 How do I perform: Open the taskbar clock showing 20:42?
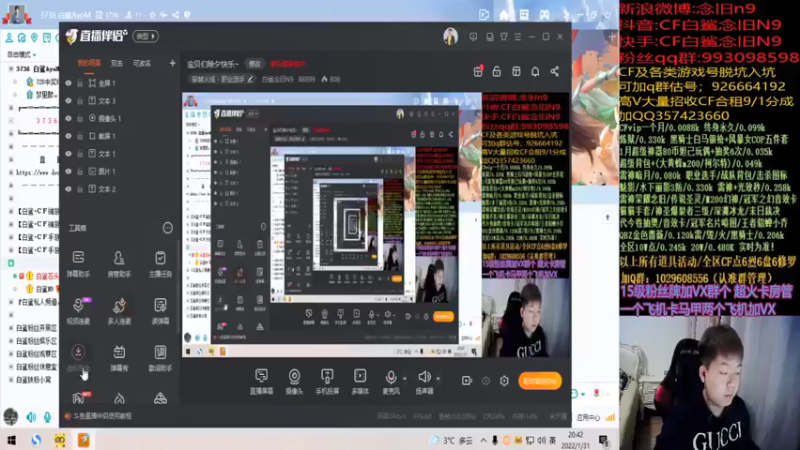[575, 440]
